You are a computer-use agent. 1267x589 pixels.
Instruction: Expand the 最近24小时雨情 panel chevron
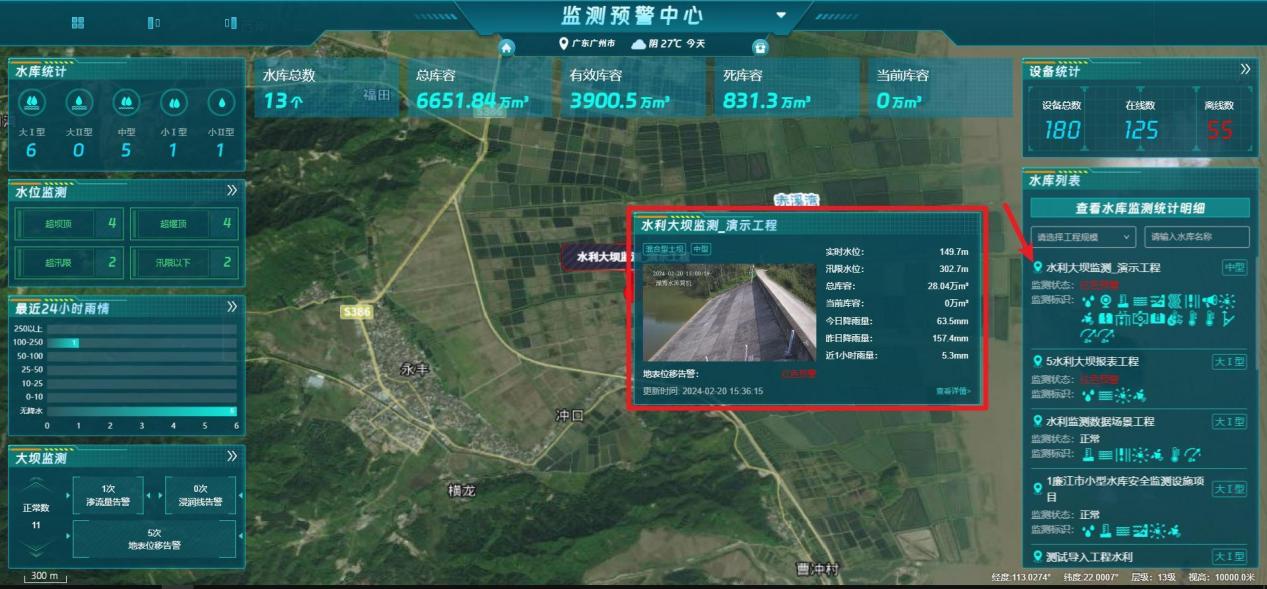tap(232, 307)
